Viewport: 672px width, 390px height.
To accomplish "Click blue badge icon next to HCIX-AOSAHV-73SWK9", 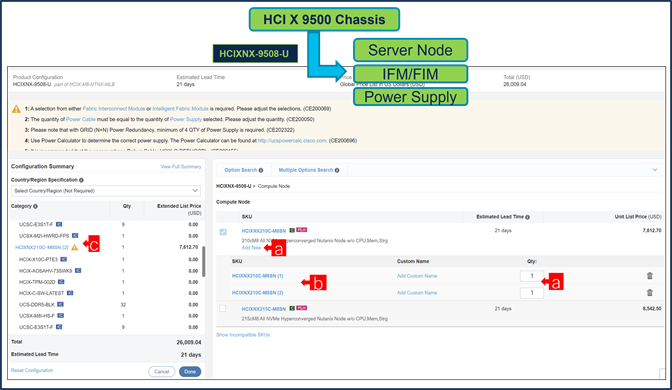I will 78,271.
